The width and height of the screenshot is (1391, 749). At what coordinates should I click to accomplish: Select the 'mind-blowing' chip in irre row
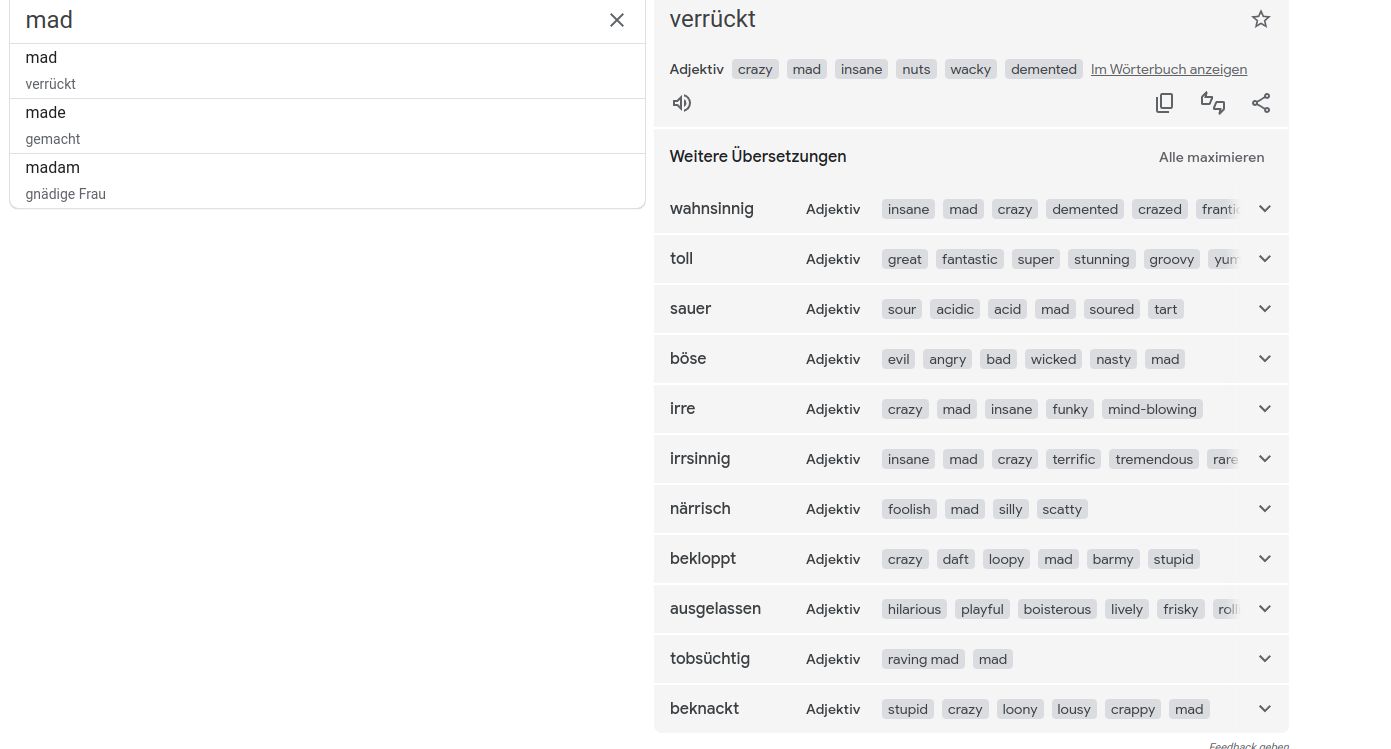click(x=1152, y=409)
